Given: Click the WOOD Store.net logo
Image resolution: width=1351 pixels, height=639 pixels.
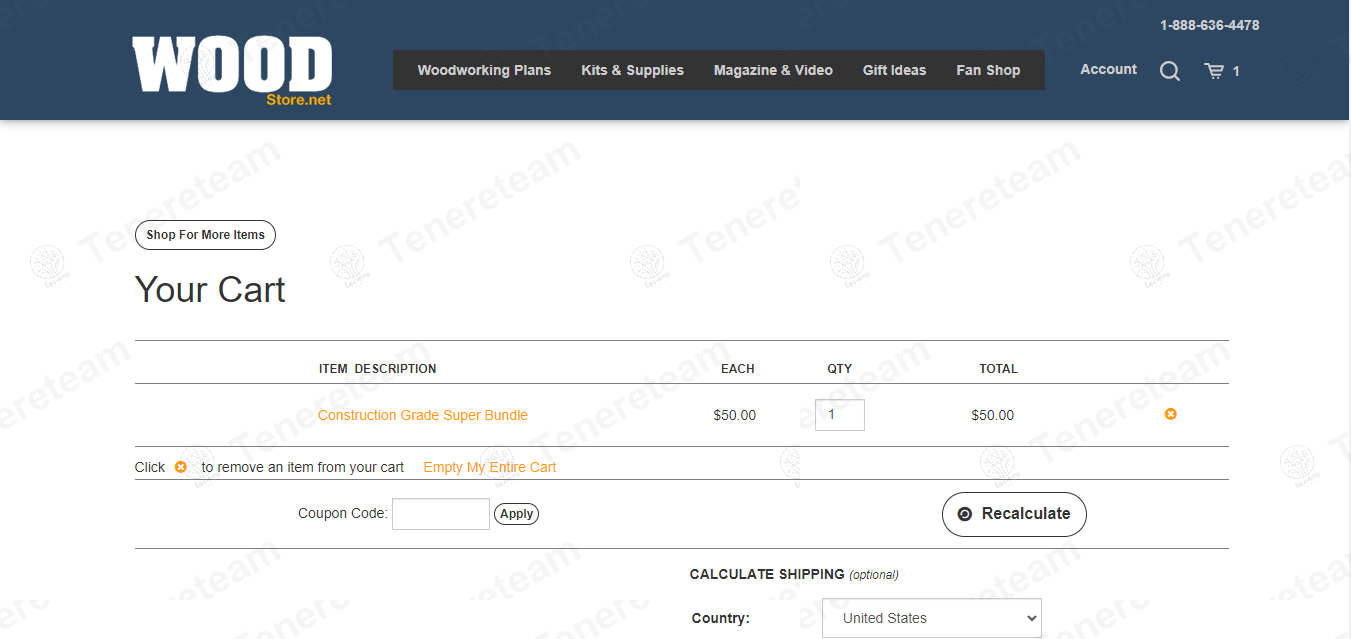Looking at the screenshot, I should point(232,70).
